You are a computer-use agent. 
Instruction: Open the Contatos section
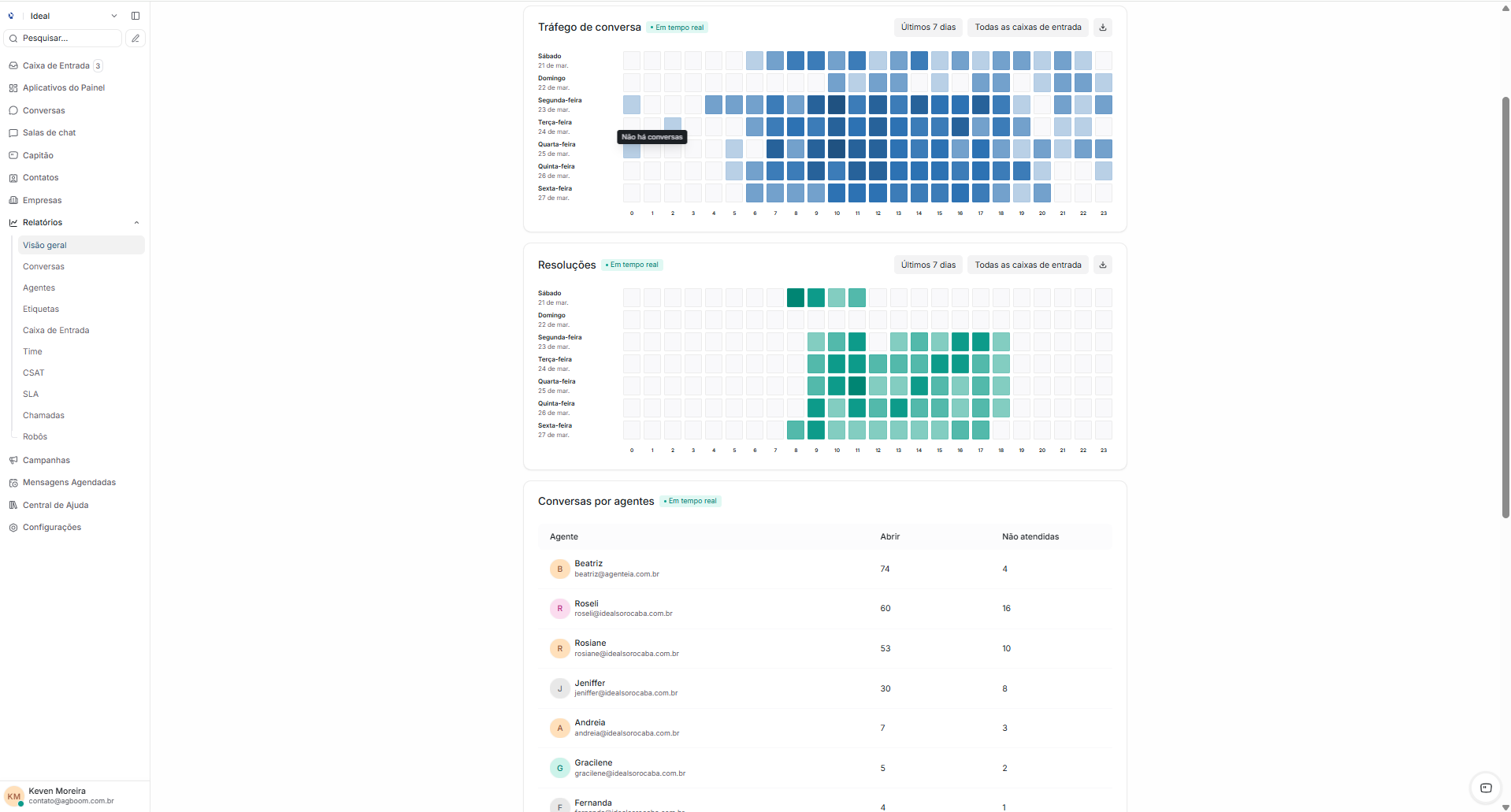(x=41, y=177)
